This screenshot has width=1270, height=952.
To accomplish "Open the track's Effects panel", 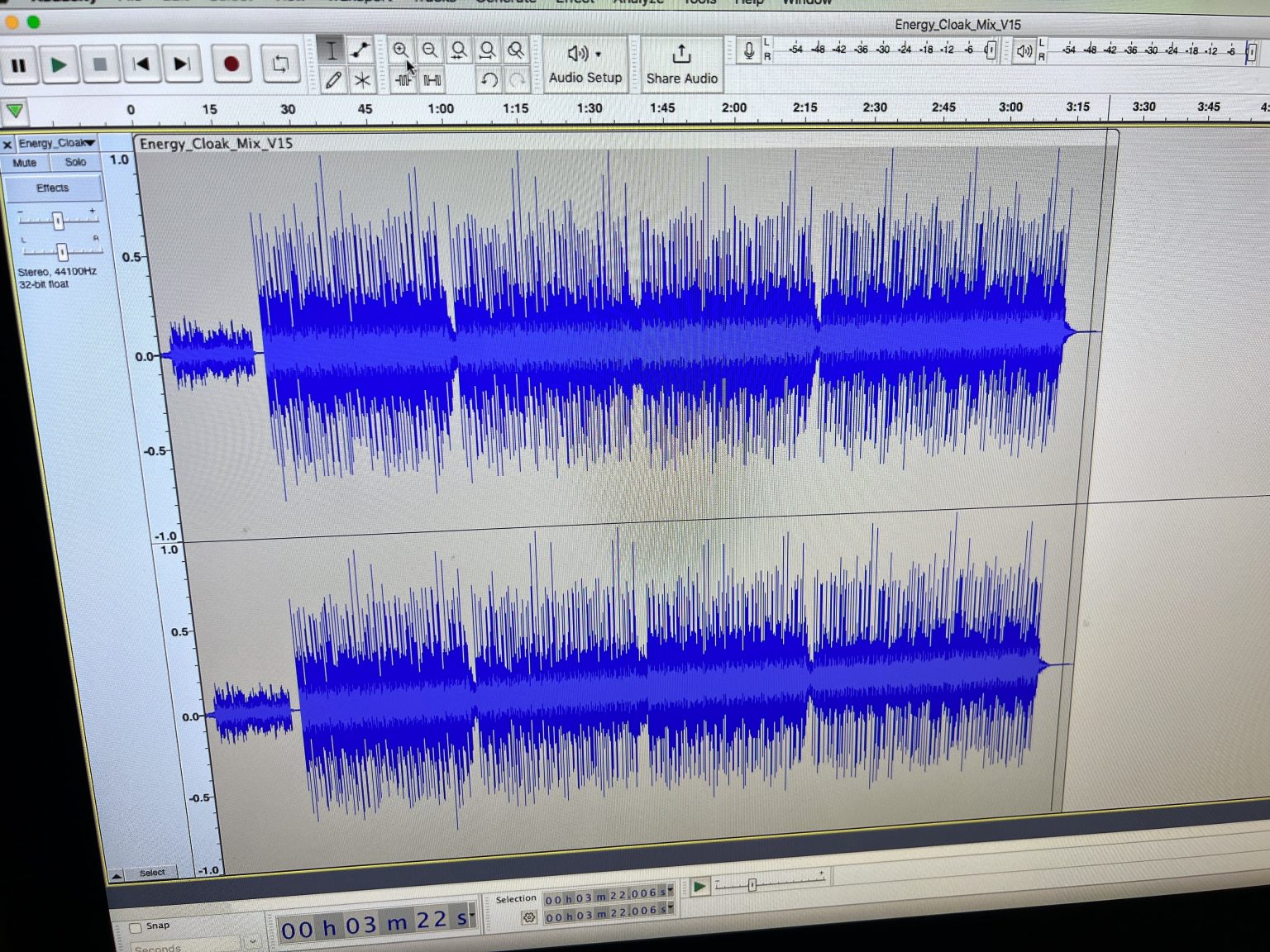I will [x=52, y=188].
